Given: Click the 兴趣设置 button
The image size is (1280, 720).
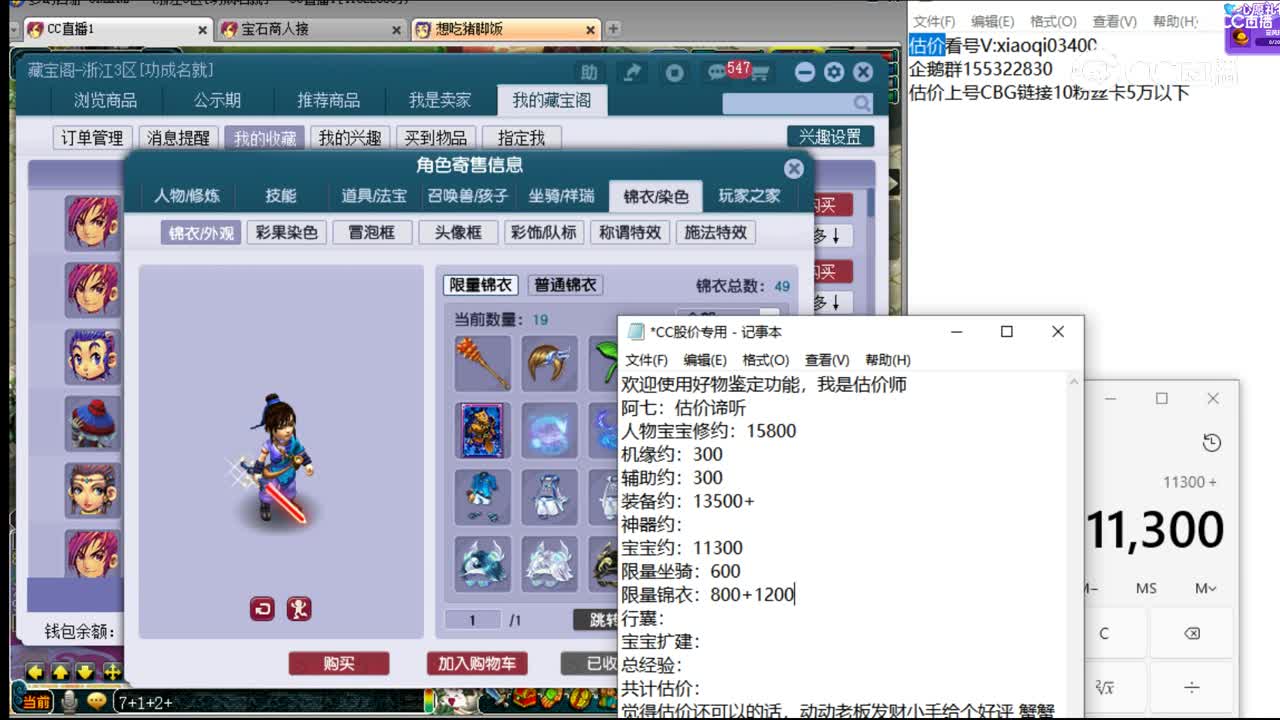Looking at the screenshot, I should [830, 137].
